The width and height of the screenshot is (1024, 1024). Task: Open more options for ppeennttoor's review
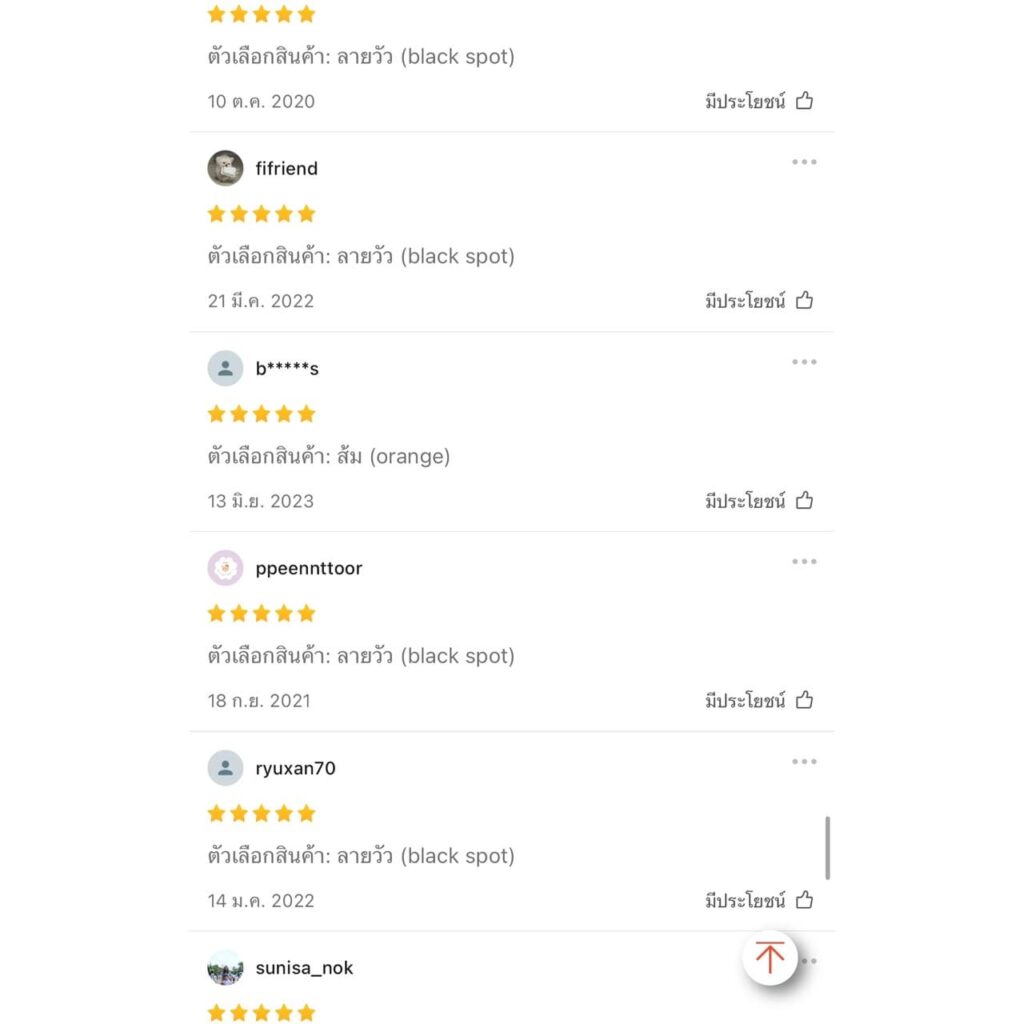(804, 562)
